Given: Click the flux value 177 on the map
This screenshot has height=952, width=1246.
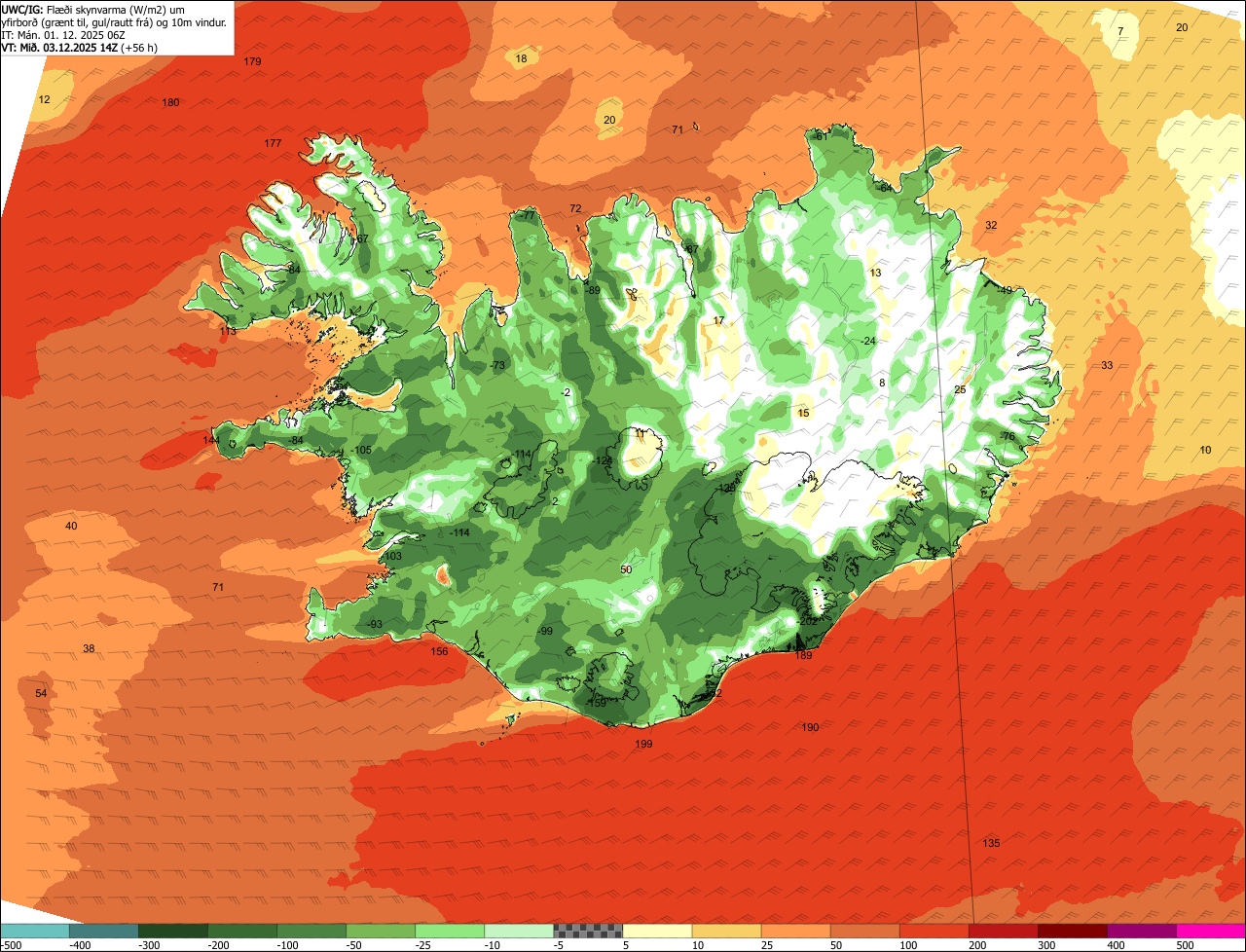Looking at the screenshot, I should click(x=273, y=143).
